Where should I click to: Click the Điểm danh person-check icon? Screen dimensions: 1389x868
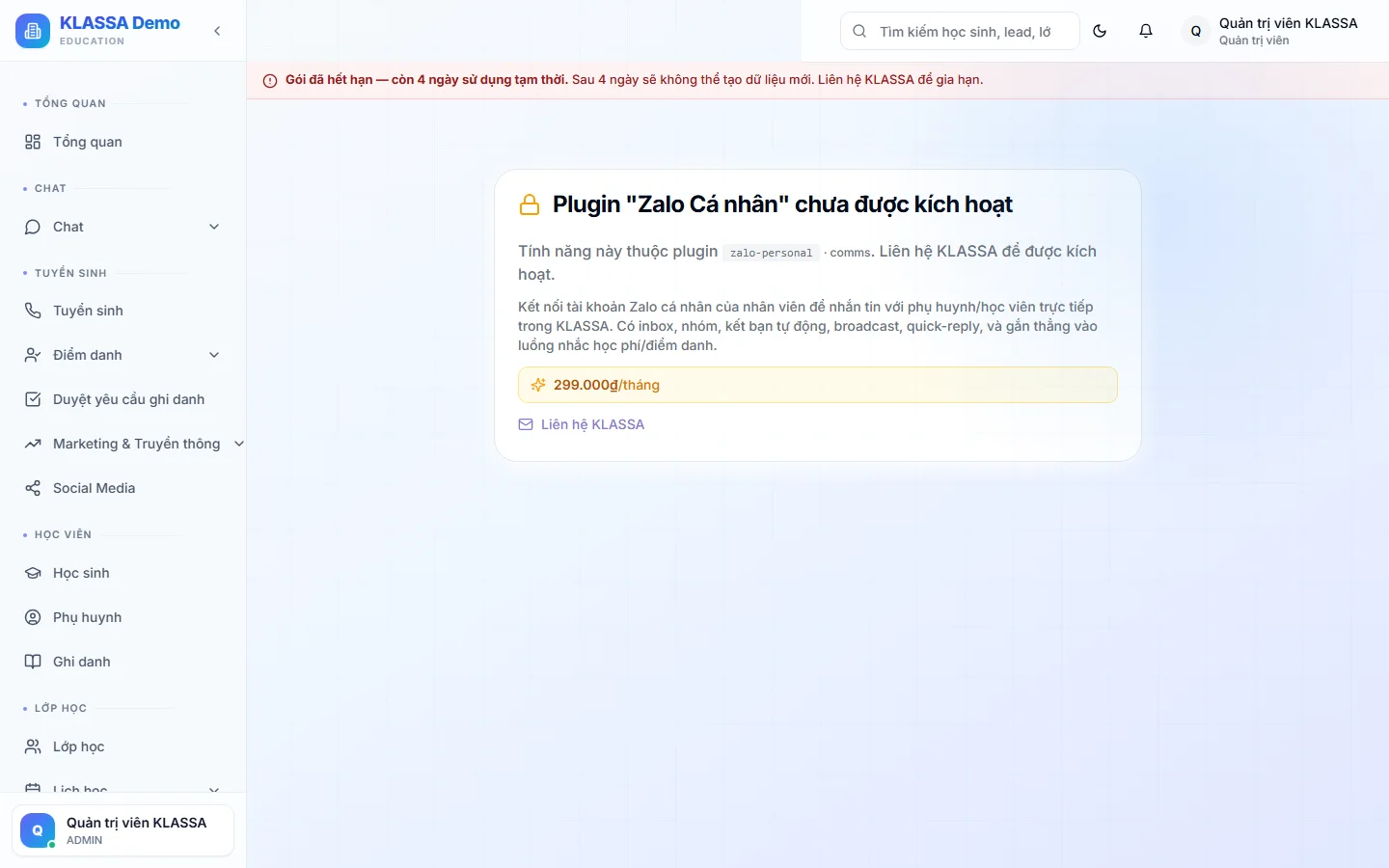33,355
